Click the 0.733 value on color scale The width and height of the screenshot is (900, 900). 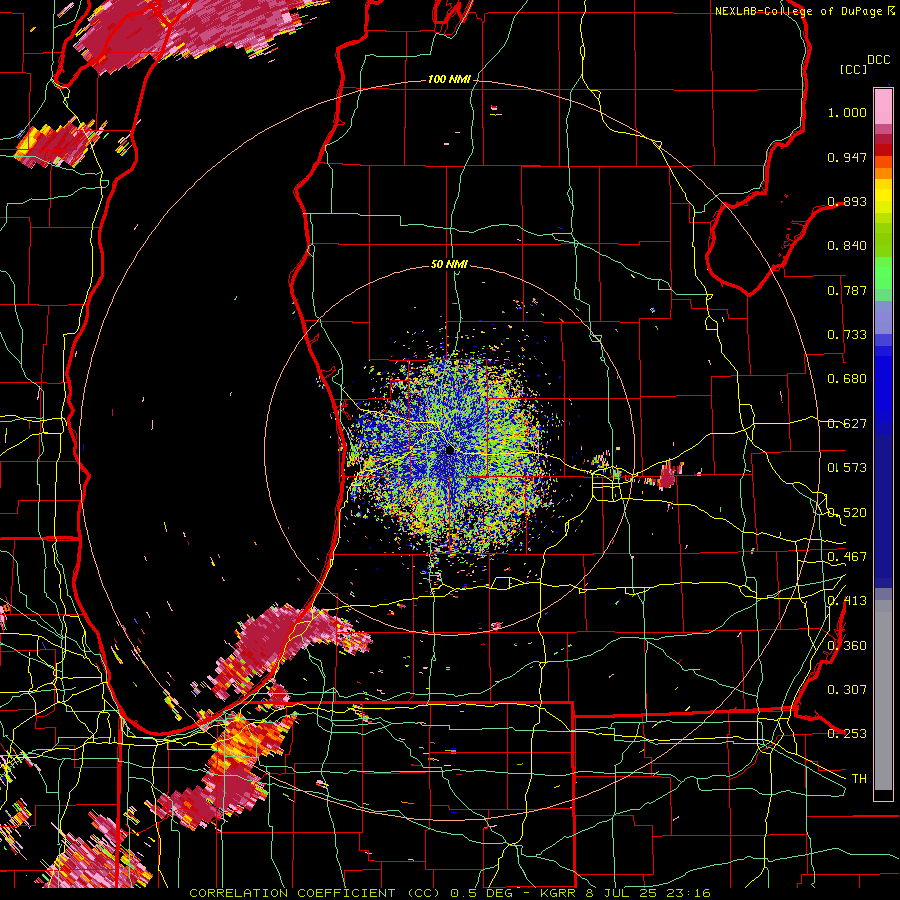[x=847, y=335]
